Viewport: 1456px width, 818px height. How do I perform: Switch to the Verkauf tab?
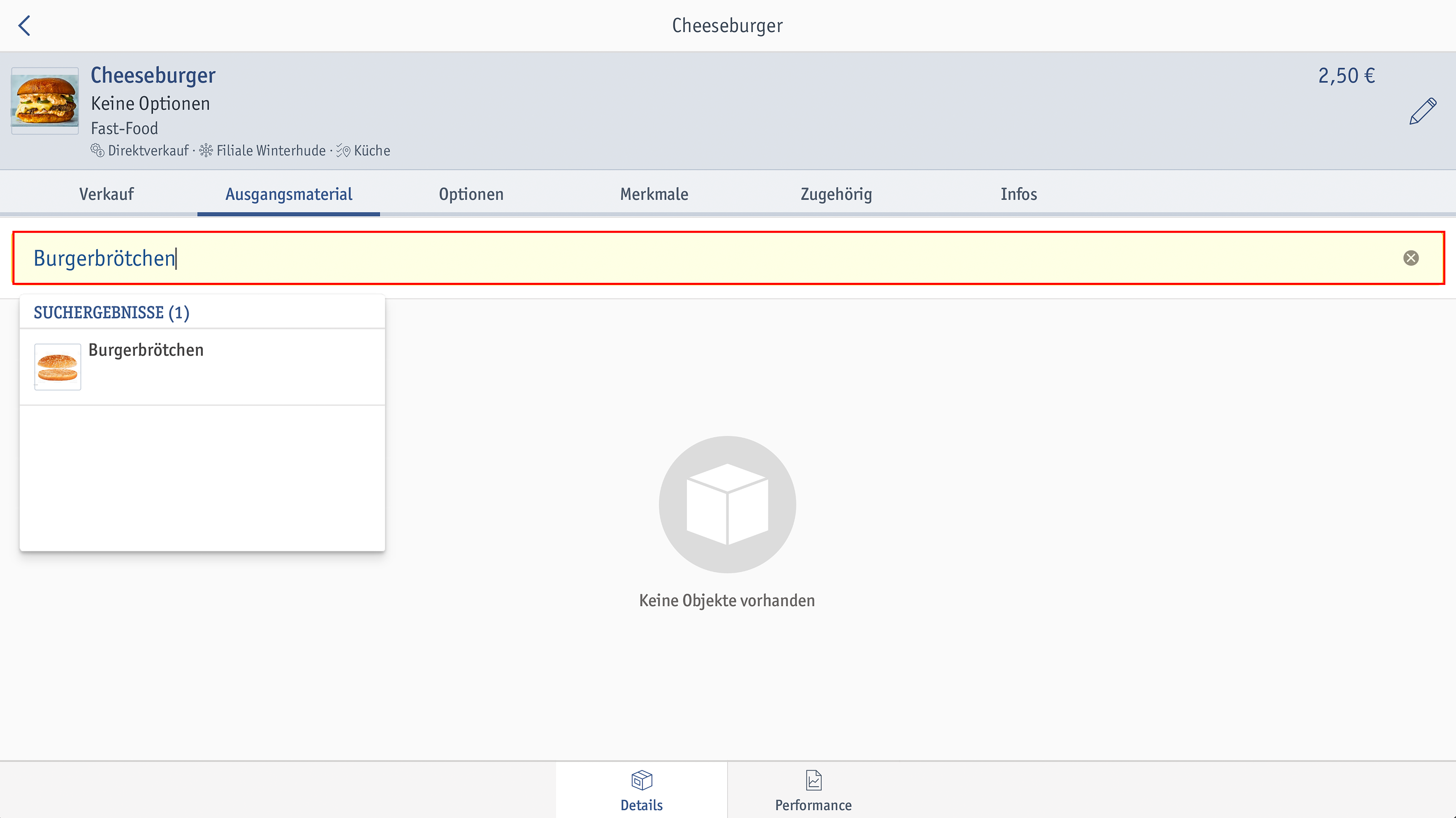106,194
